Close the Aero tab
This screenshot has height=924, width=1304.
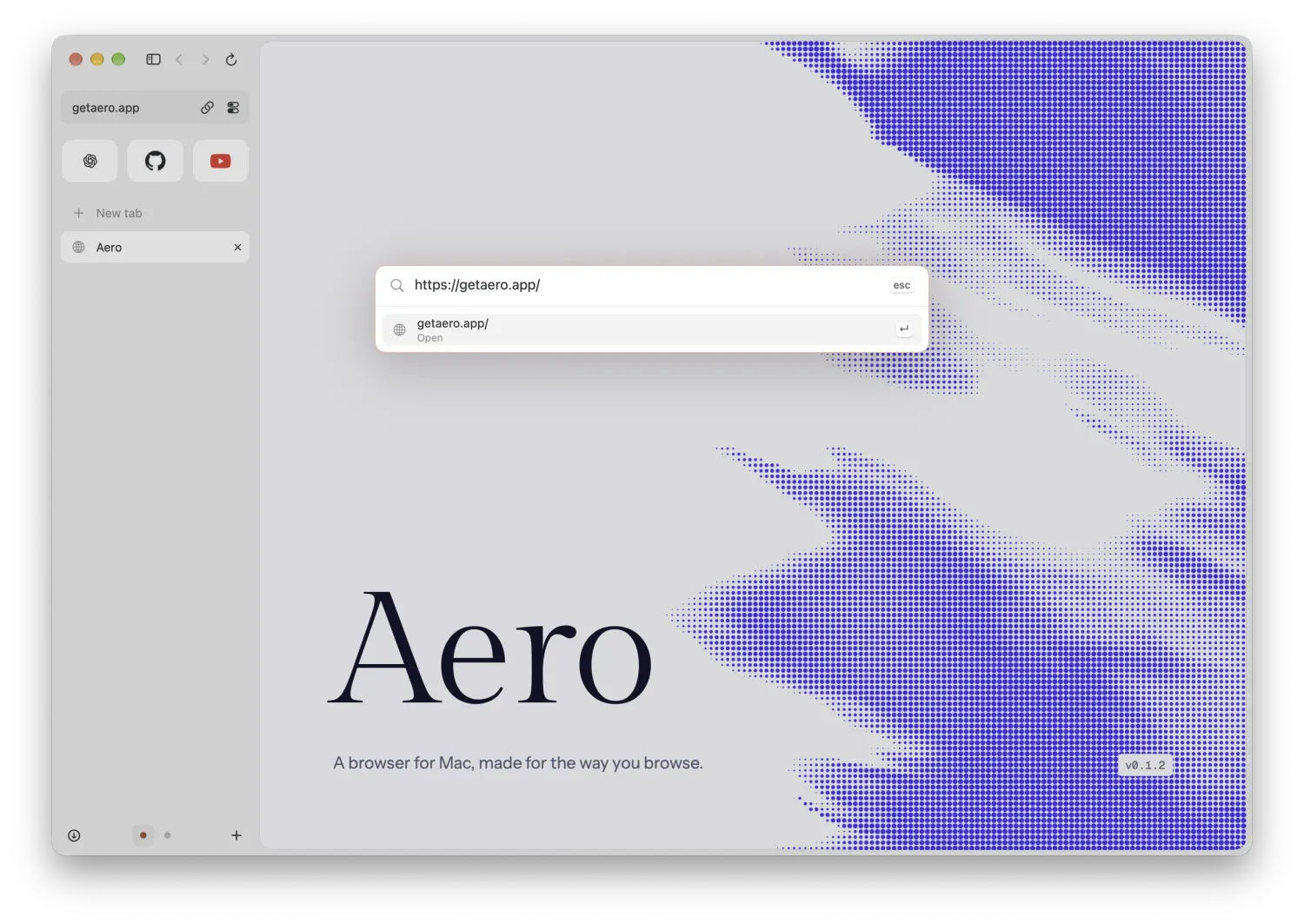tap(237, 248)
